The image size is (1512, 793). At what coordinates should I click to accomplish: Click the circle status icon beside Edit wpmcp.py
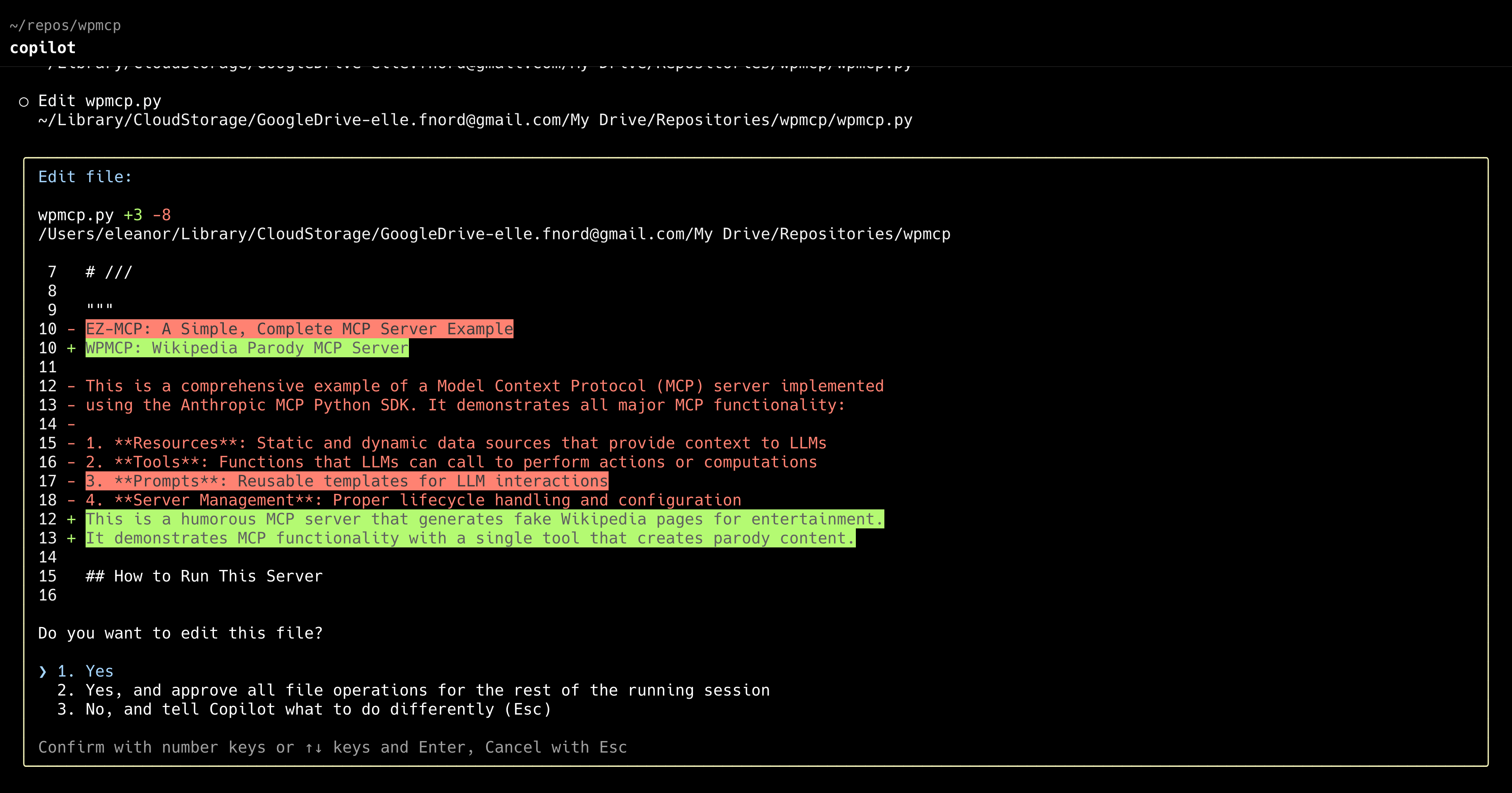click(24, 101)
